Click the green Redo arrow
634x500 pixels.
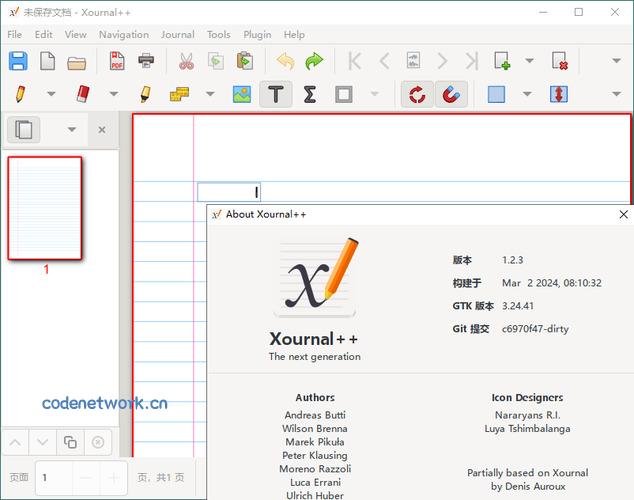[x=314, y=61]
